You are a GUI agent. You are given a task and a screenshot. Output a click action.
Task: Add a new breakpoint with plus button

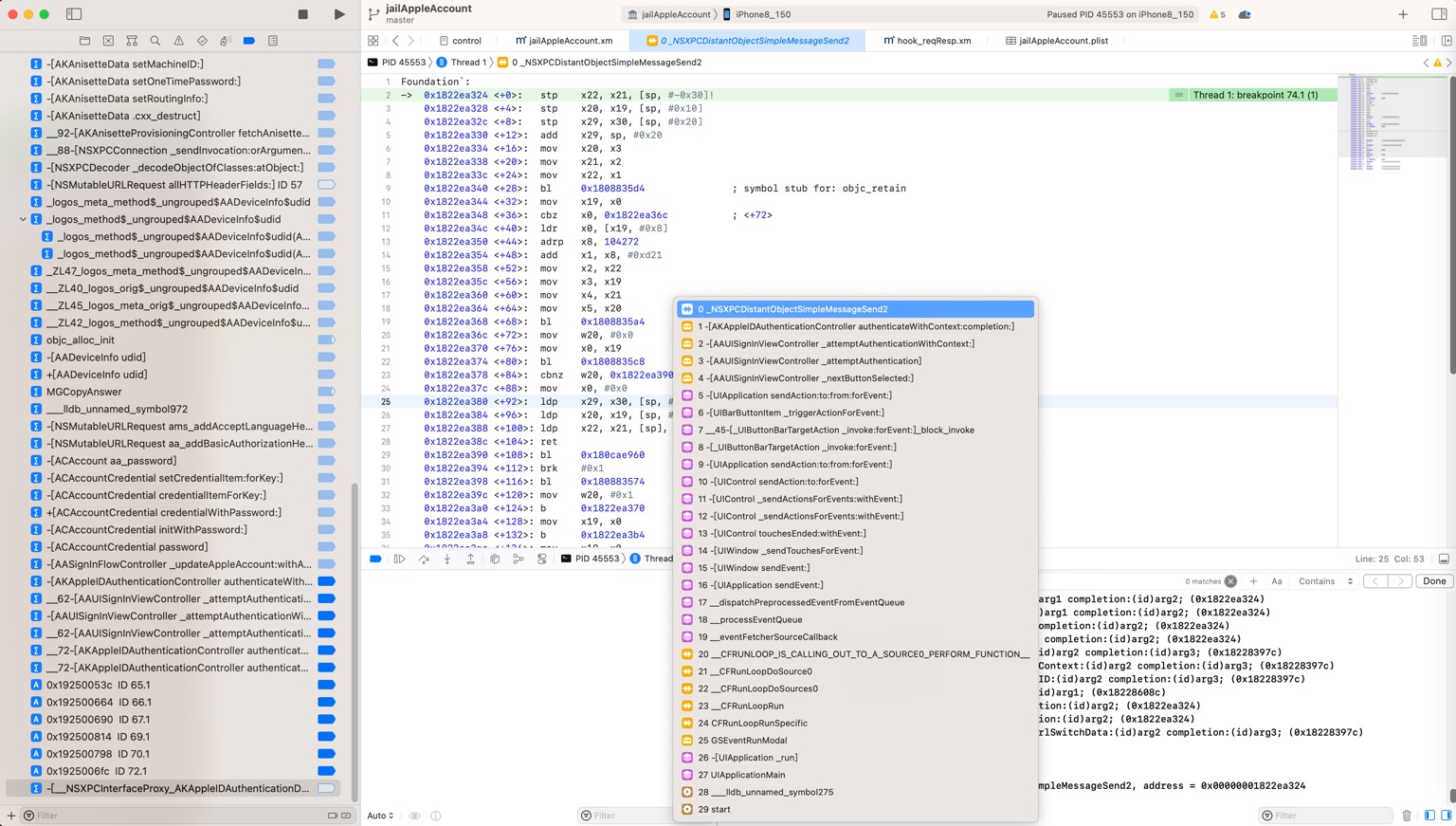[x=11, y=816]
